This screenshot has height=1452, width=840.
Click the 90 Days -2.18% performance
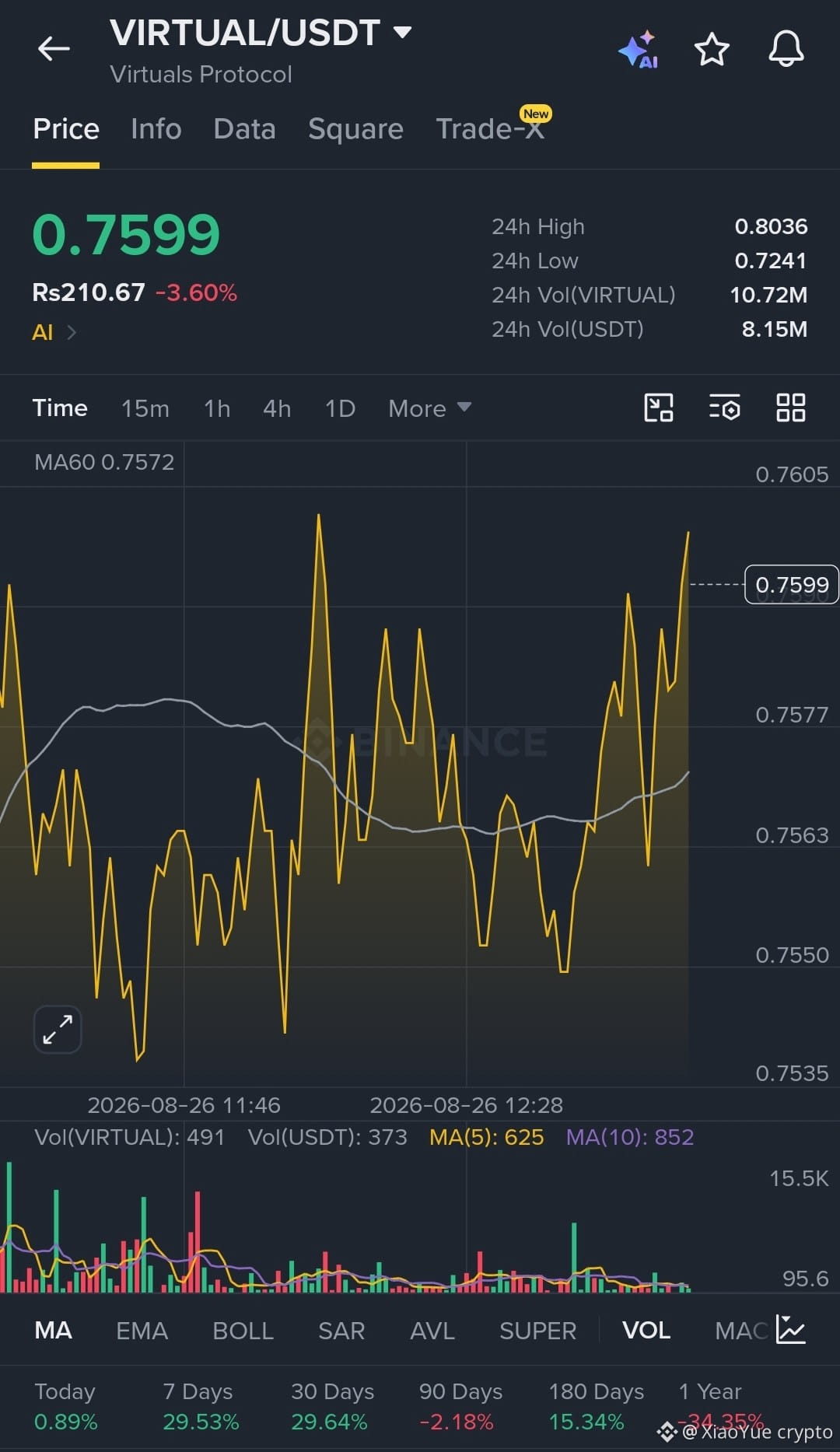pos(460,1406)
